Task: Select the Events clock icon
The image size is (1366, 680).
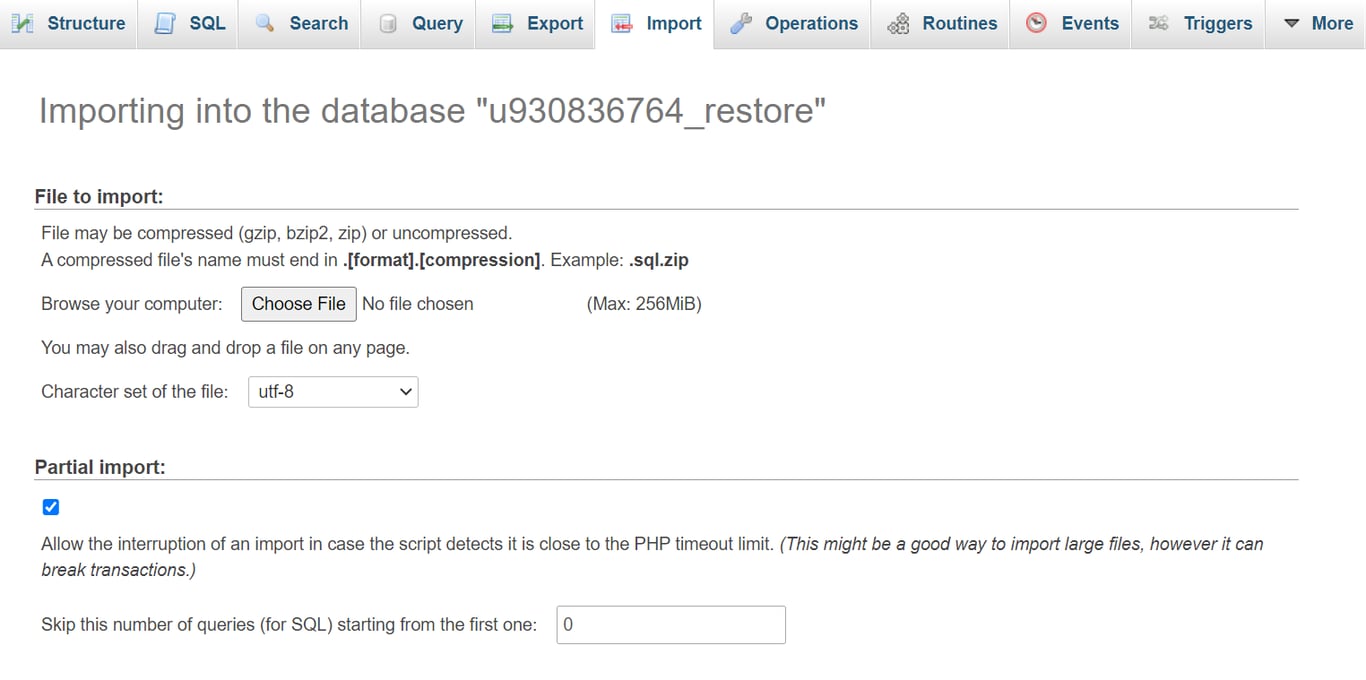Action: (1037, 22)
